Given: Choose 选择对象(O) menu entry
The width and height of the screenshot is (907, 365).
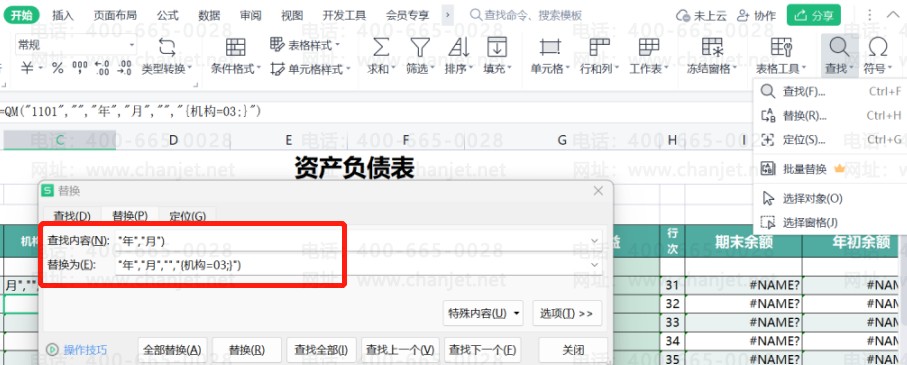Looking at the screenshot, I should (831, 198).
